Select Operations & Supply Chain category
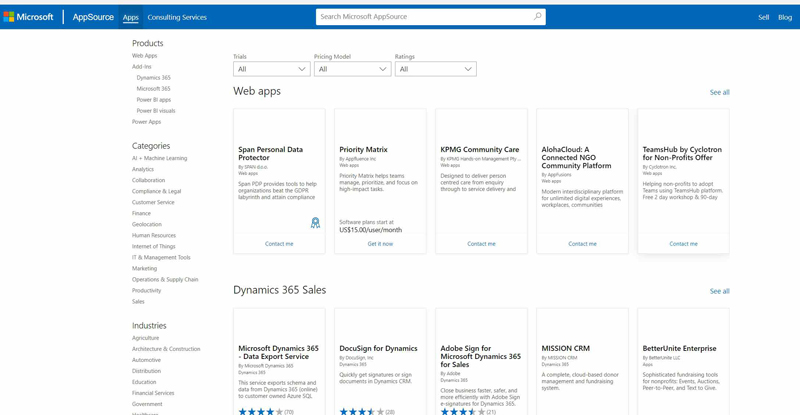 point(165,280)
